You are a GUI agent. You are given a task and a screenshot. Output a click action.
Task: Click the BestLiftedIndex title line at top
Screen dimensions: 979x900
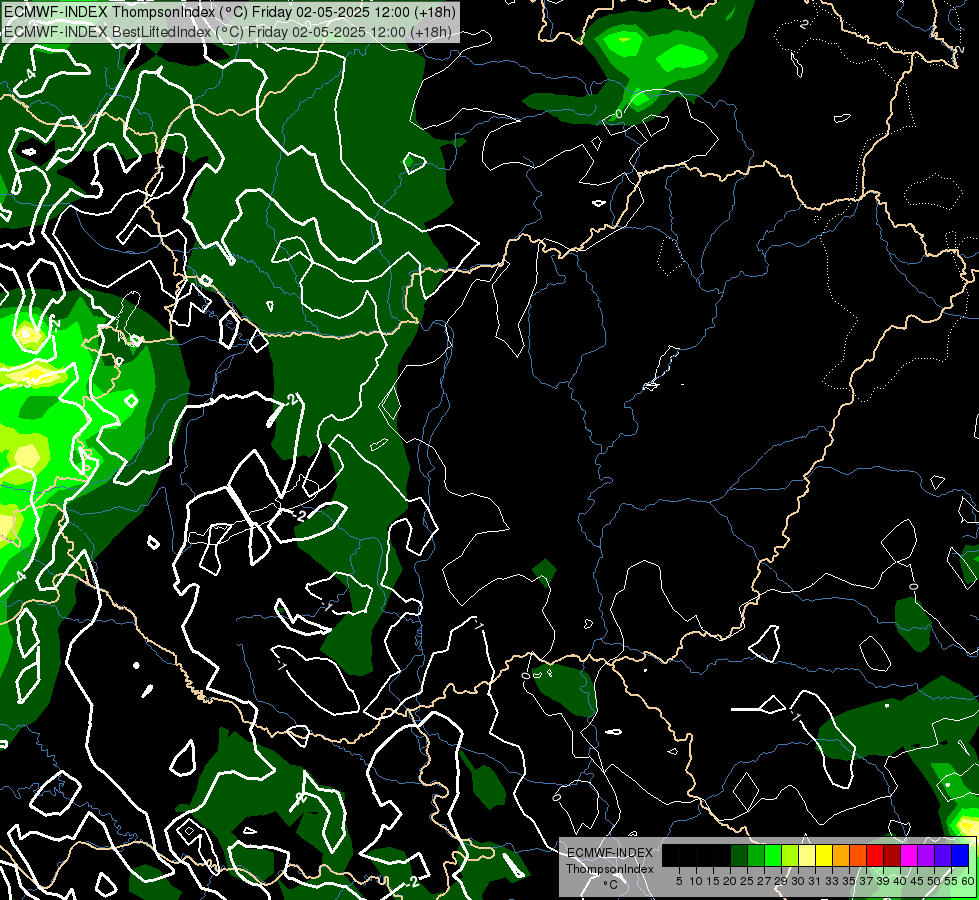227,31
